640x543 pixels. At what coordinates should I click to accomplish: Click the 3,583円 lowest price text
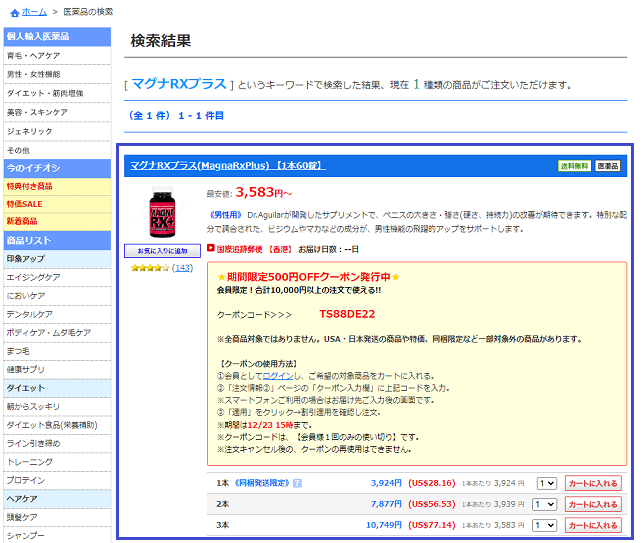pyautogui.click(x=264, y=192)
